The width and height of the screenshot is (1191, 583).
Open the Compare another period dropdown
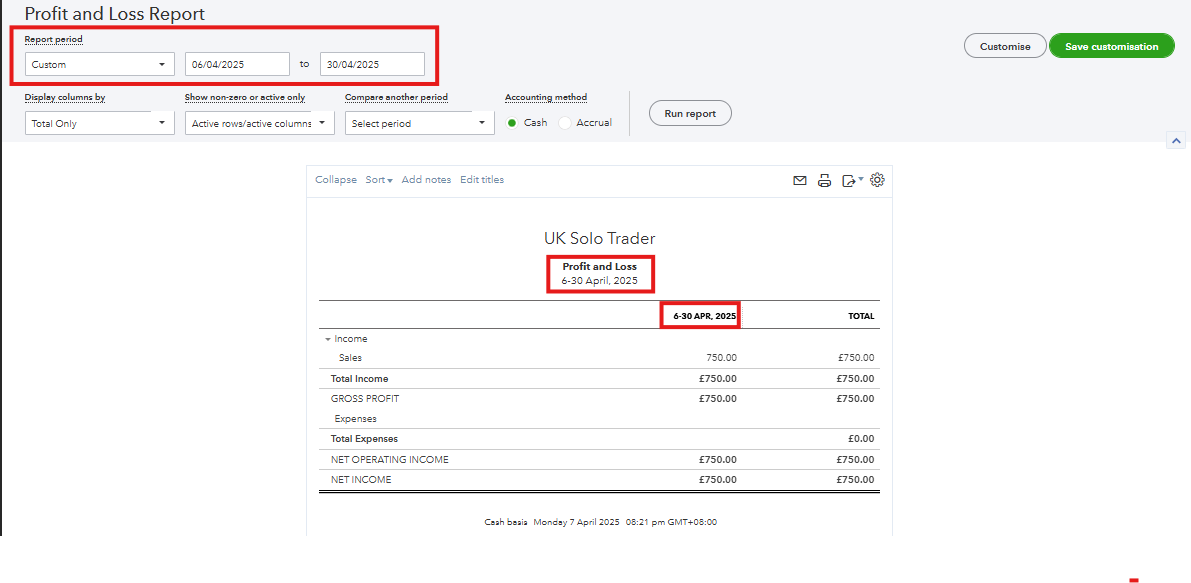click(x=420, y=123)
